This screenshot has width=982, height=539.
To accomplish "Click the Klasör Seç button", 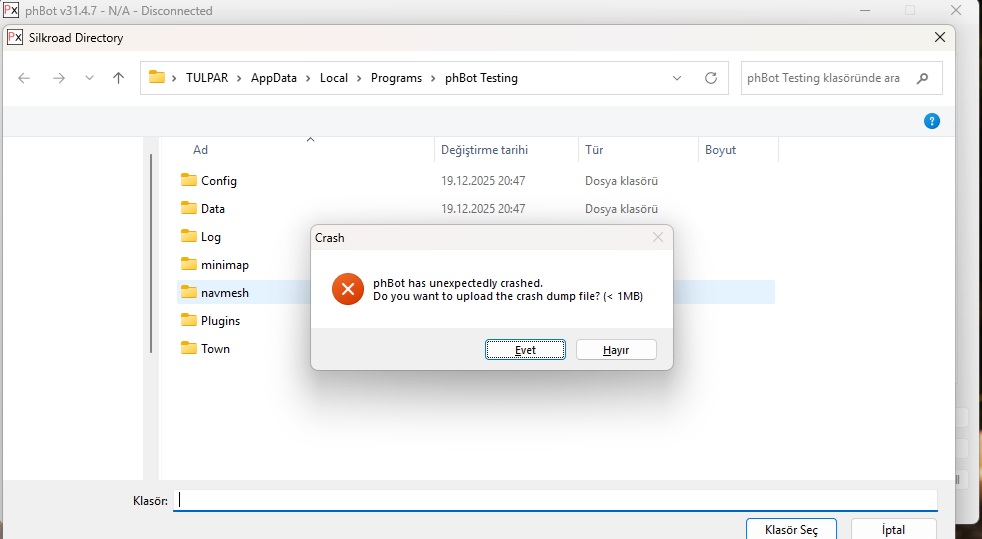I will pos(791,529).
